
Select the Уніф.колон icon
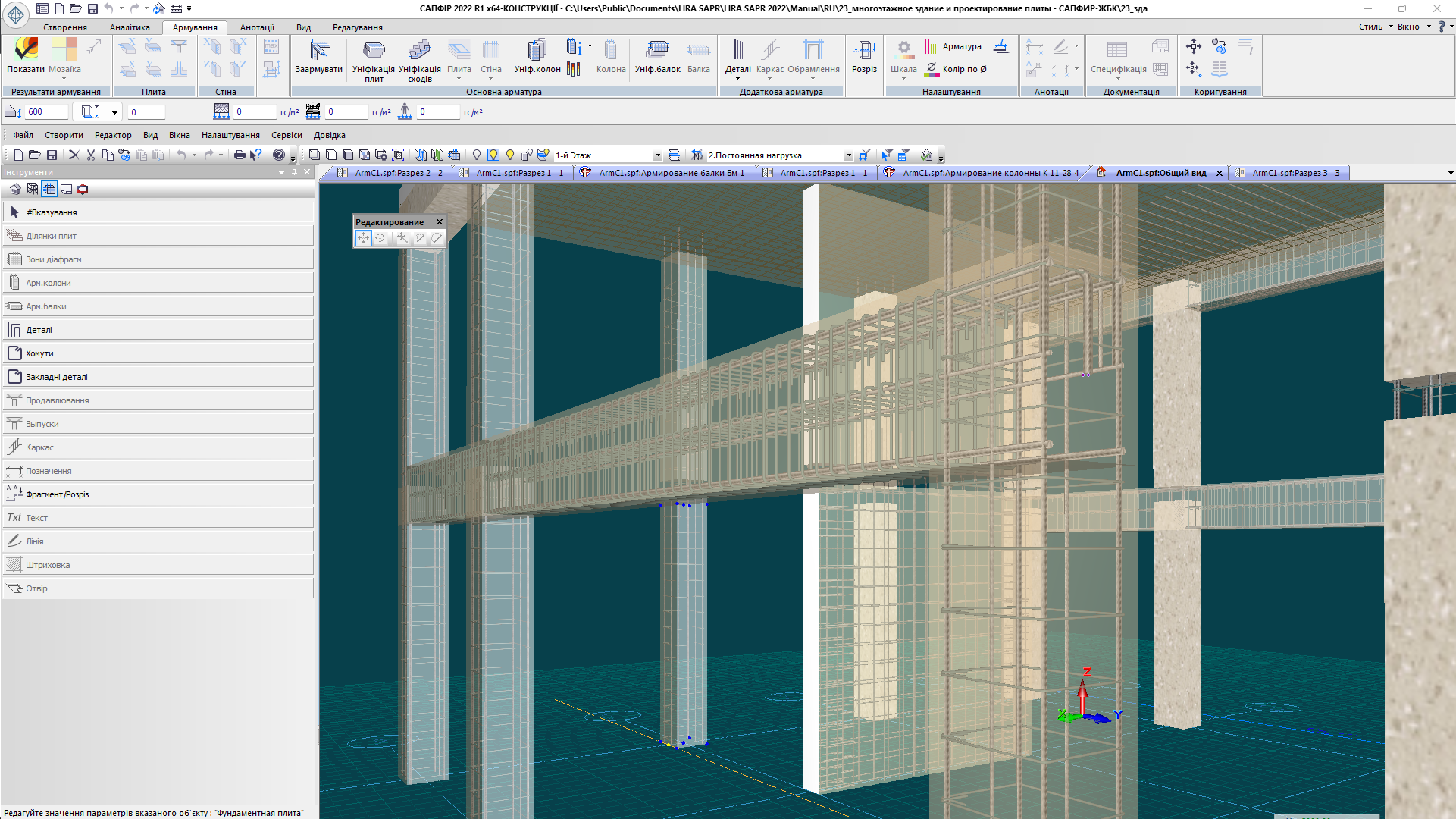(537, 56)
